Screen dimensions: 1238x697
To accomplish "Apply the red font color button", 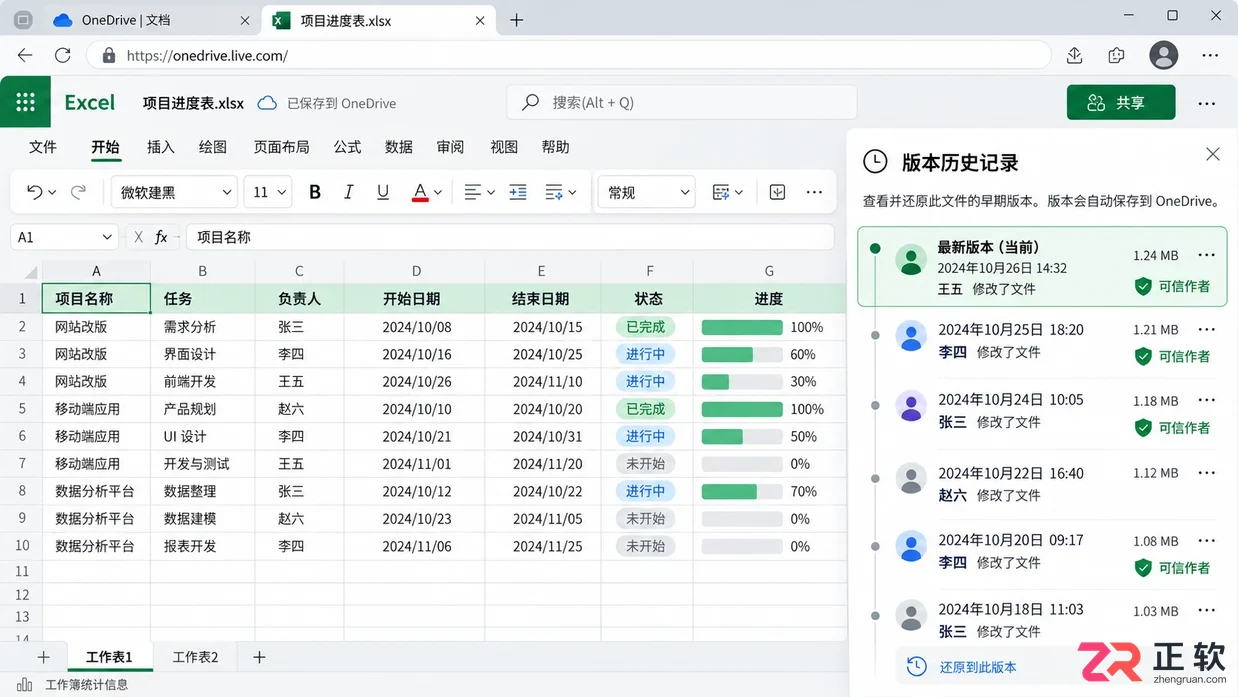I will 420,192.
